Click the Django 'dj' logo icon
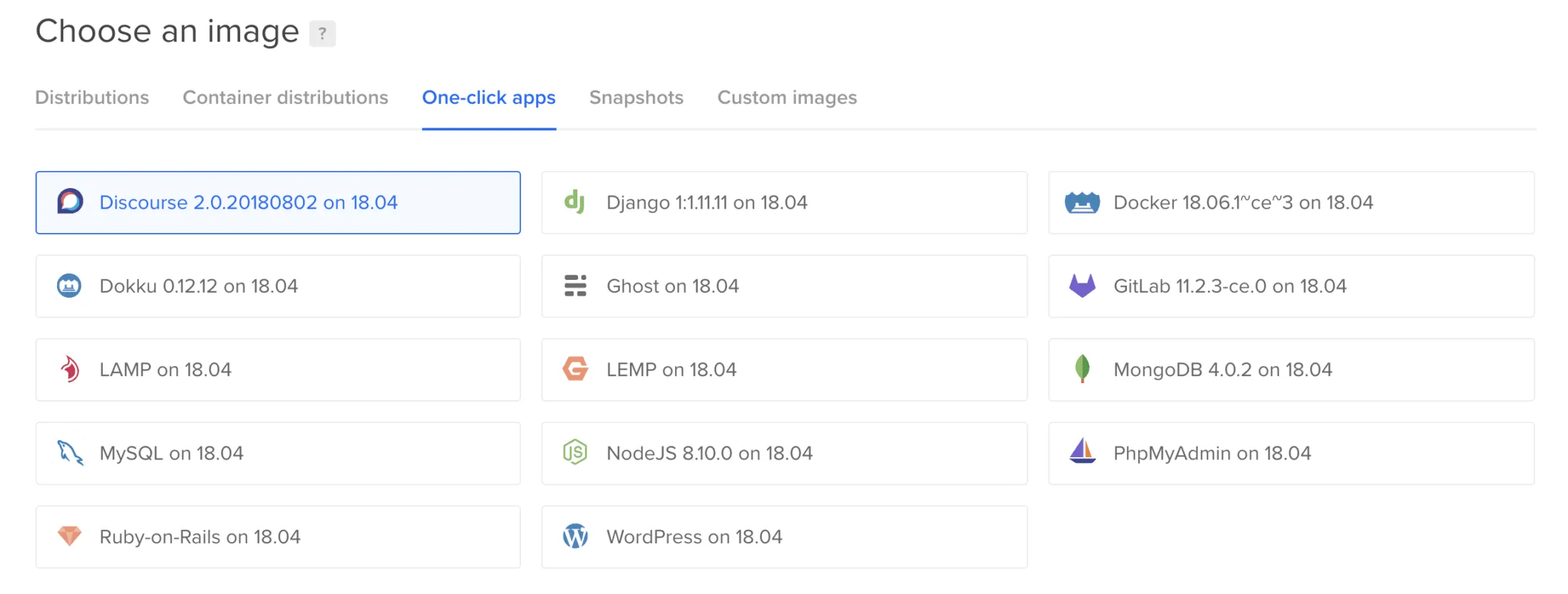 574,202
